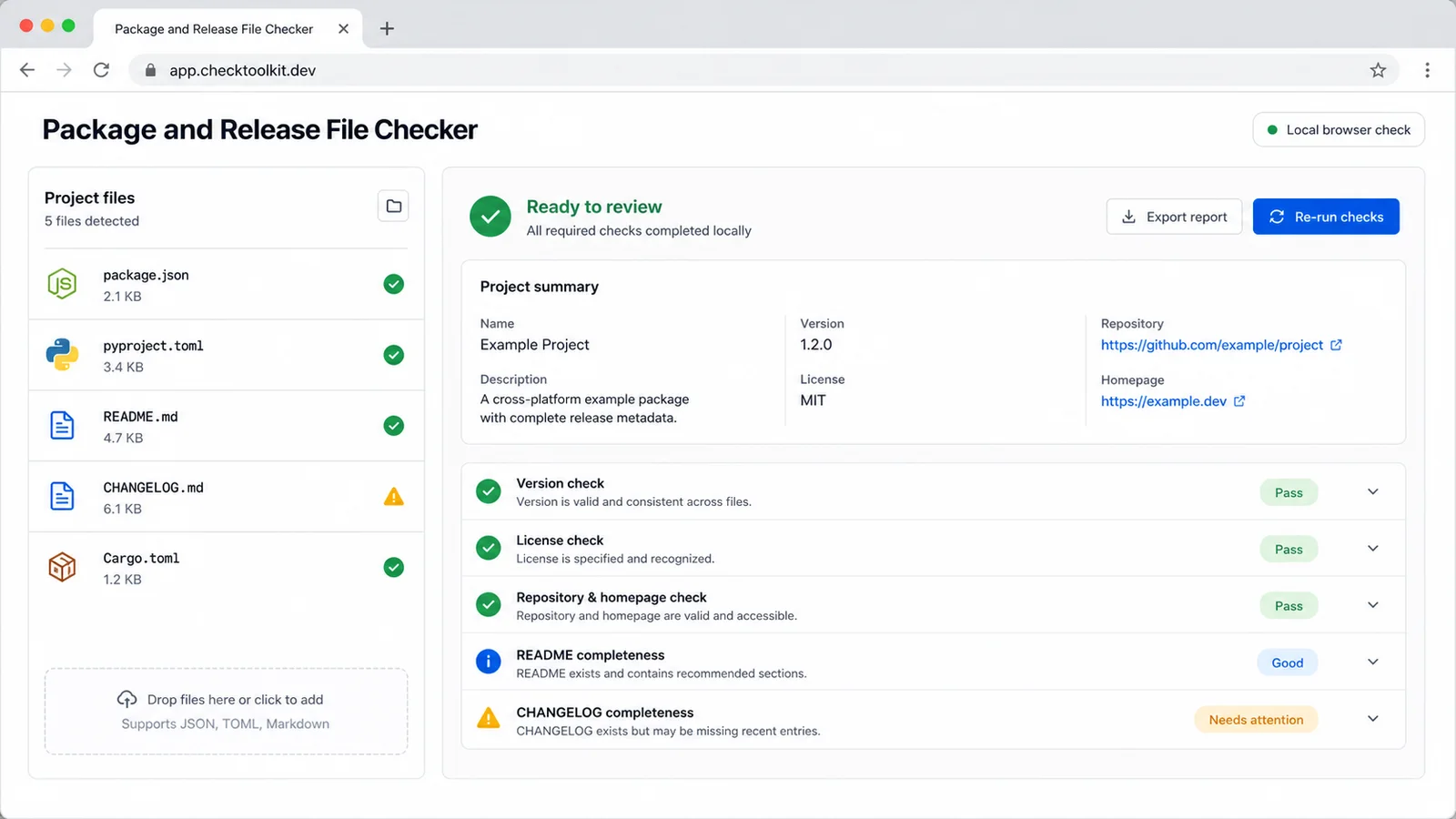Click the green check status for pyproject.toml
1456x819 pixels.
coord(393,355)
